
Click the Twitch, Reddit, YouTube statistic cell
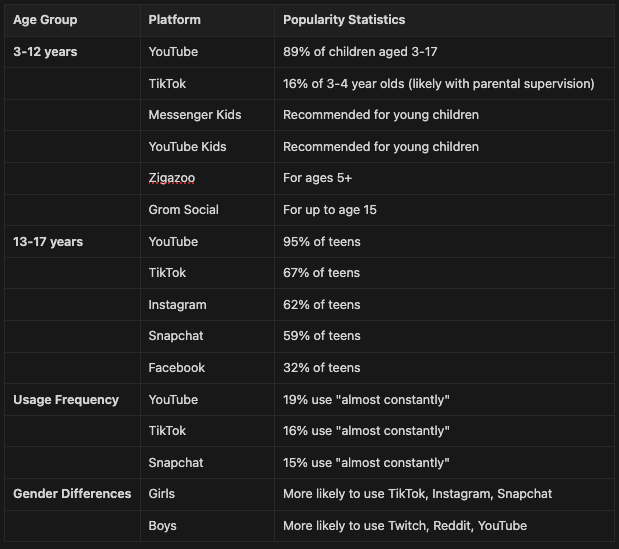pos(405,526)
